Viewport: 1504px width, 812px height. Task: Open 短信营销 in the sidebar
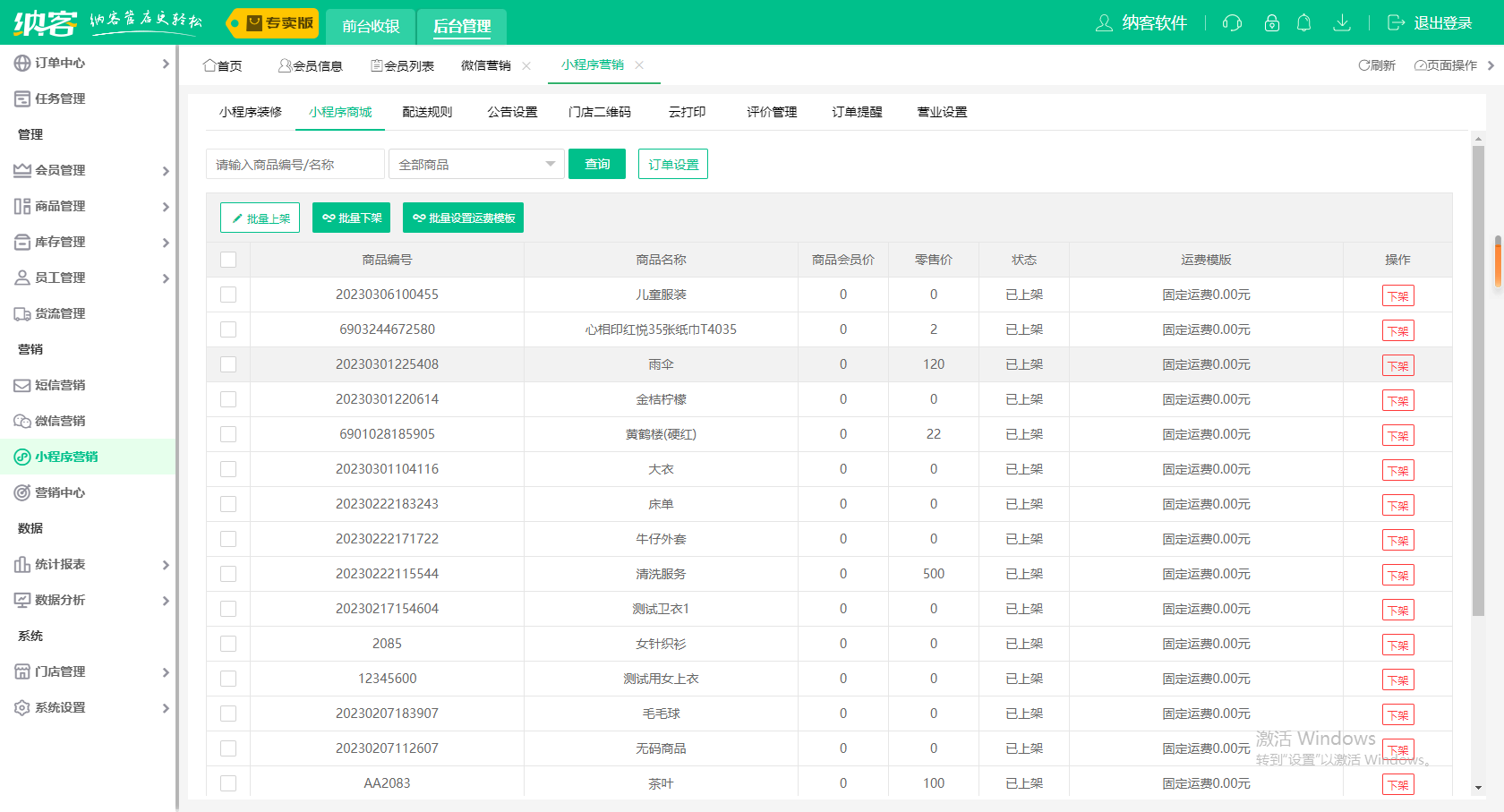tap(60, 385)
